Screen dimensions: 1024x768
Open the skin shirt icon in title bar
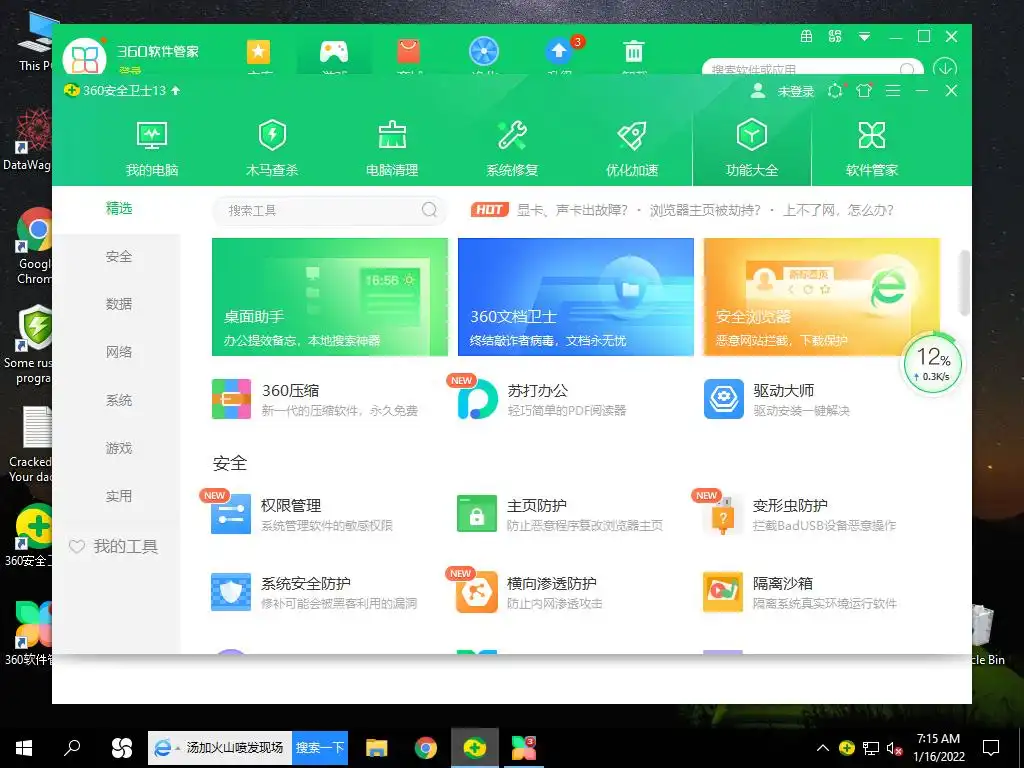point(864,91)
